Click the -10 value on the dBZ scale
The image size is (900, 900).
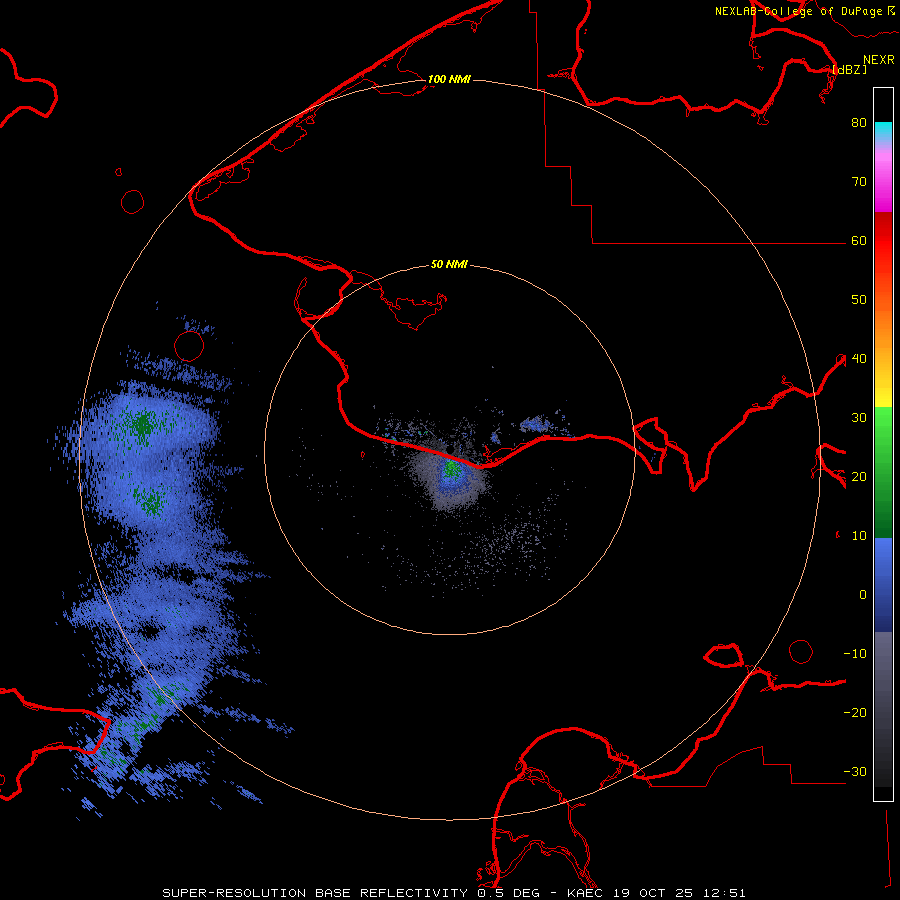(855, 654)
